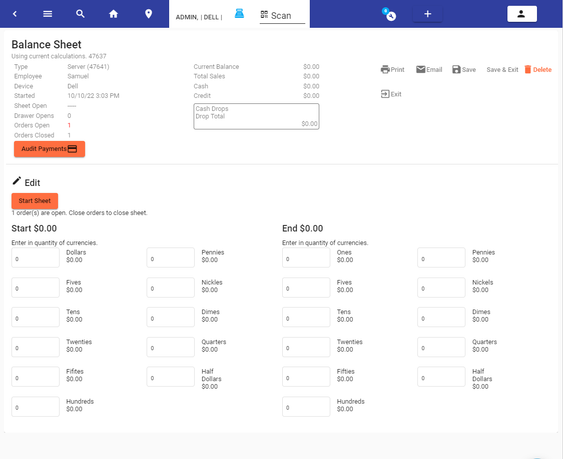Click Save & Exit

click(x=502, y=70)
